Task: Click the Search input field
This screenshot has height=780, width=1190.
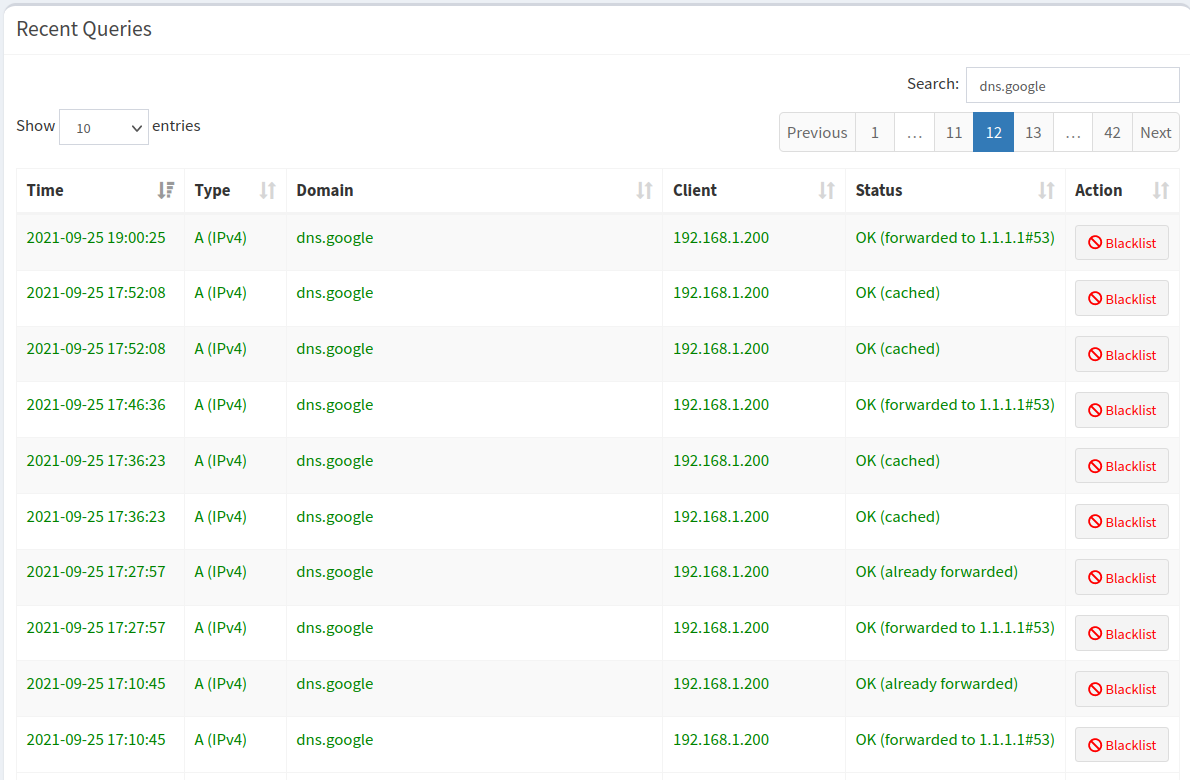Action: pyautogui.click(x=1072, y=85)
